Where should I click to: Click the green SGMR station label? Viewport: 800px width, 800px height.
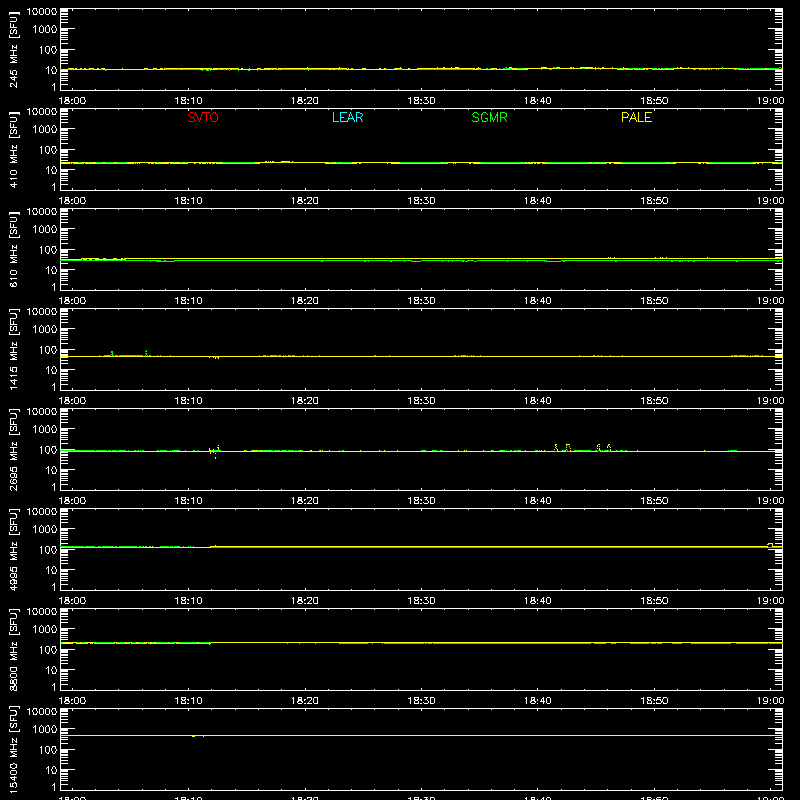coord(489,117)
